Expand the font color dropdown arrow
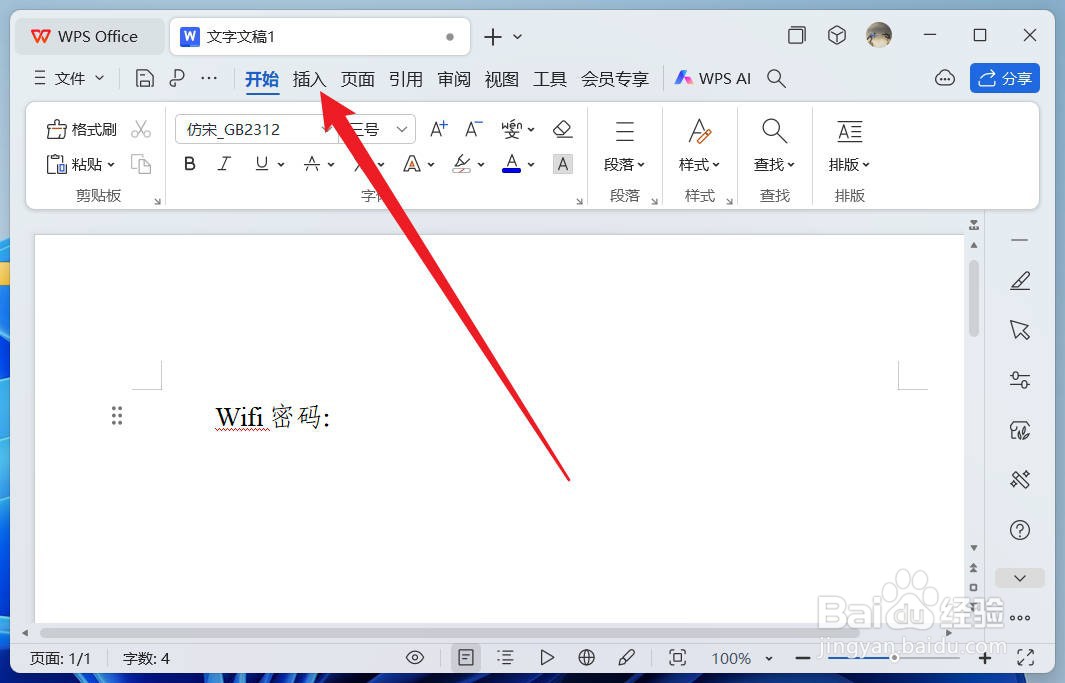This screenshot has width=1065, height=683. [x=531, y=164]
